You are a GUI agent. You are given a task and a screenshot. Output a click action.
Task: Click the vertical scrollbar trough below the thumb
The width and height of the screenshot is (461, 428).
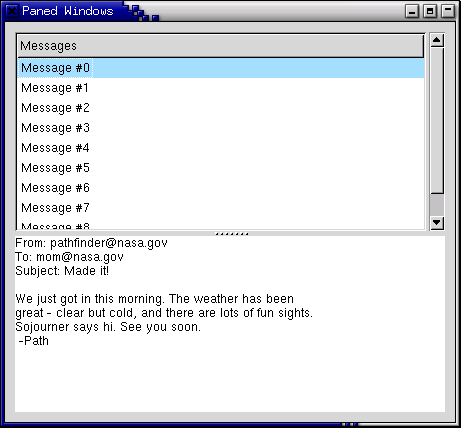437,205
